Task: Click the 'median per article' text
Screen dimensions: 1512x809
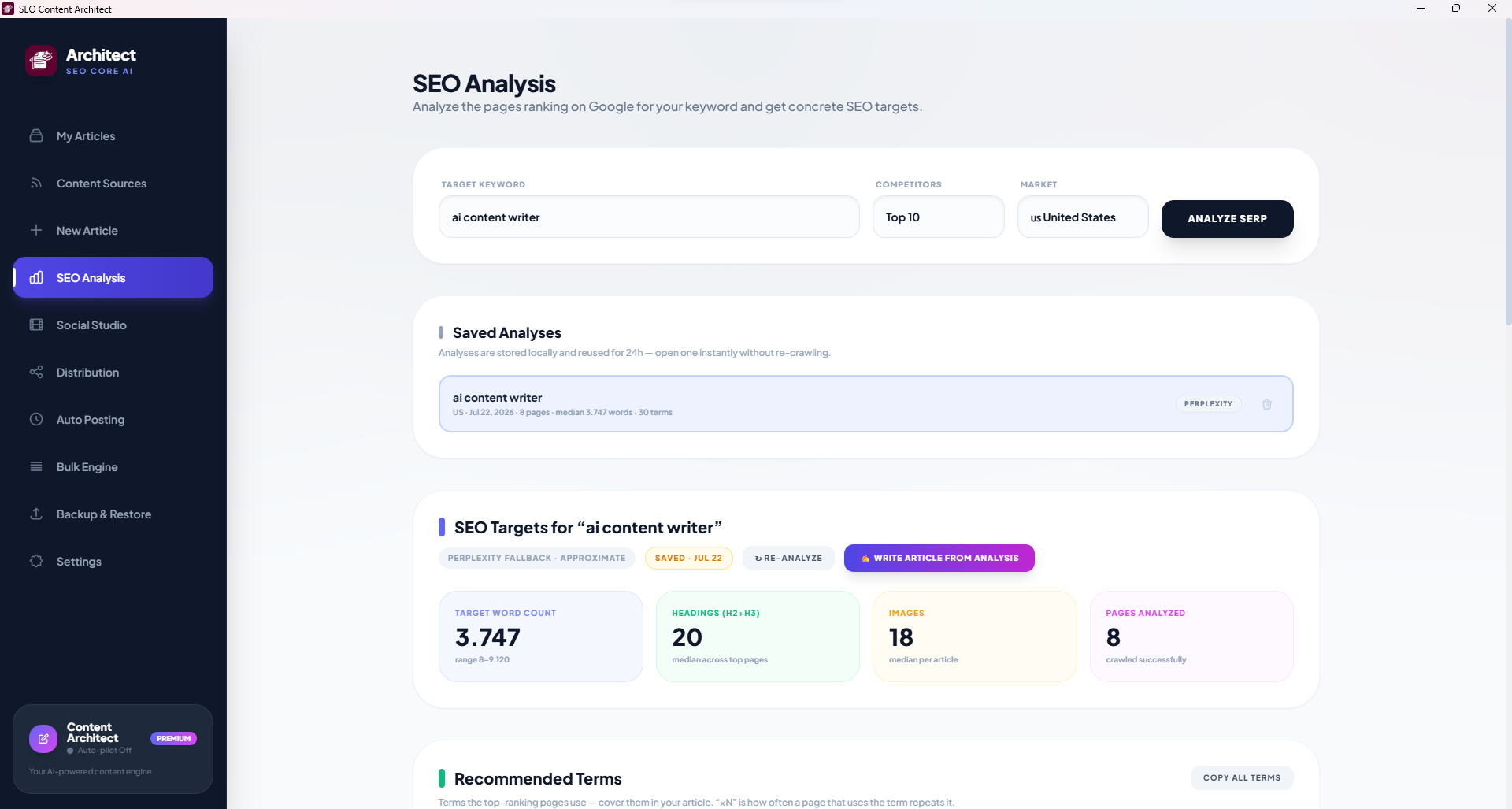Action: pyautogui.click(x=923, y=659)
